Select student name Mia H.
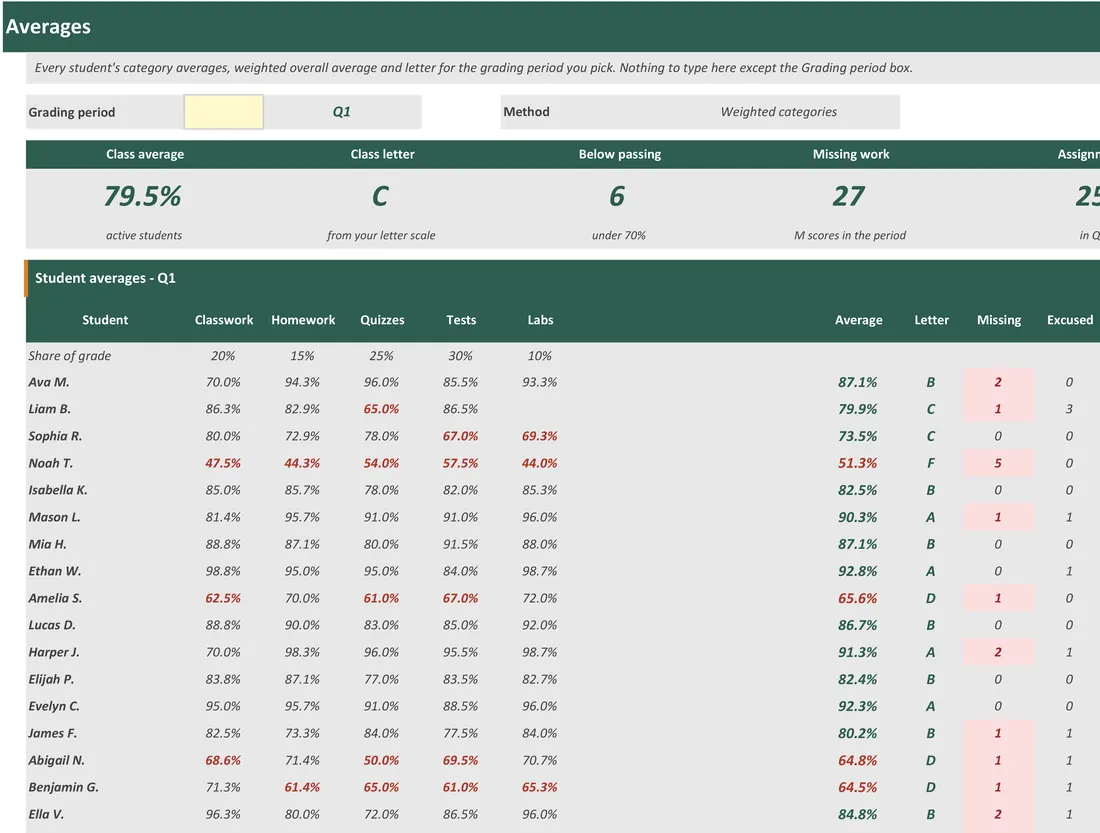Image resolution: width=1100 pixels, height=833 pixels. (x=47, y=545)
